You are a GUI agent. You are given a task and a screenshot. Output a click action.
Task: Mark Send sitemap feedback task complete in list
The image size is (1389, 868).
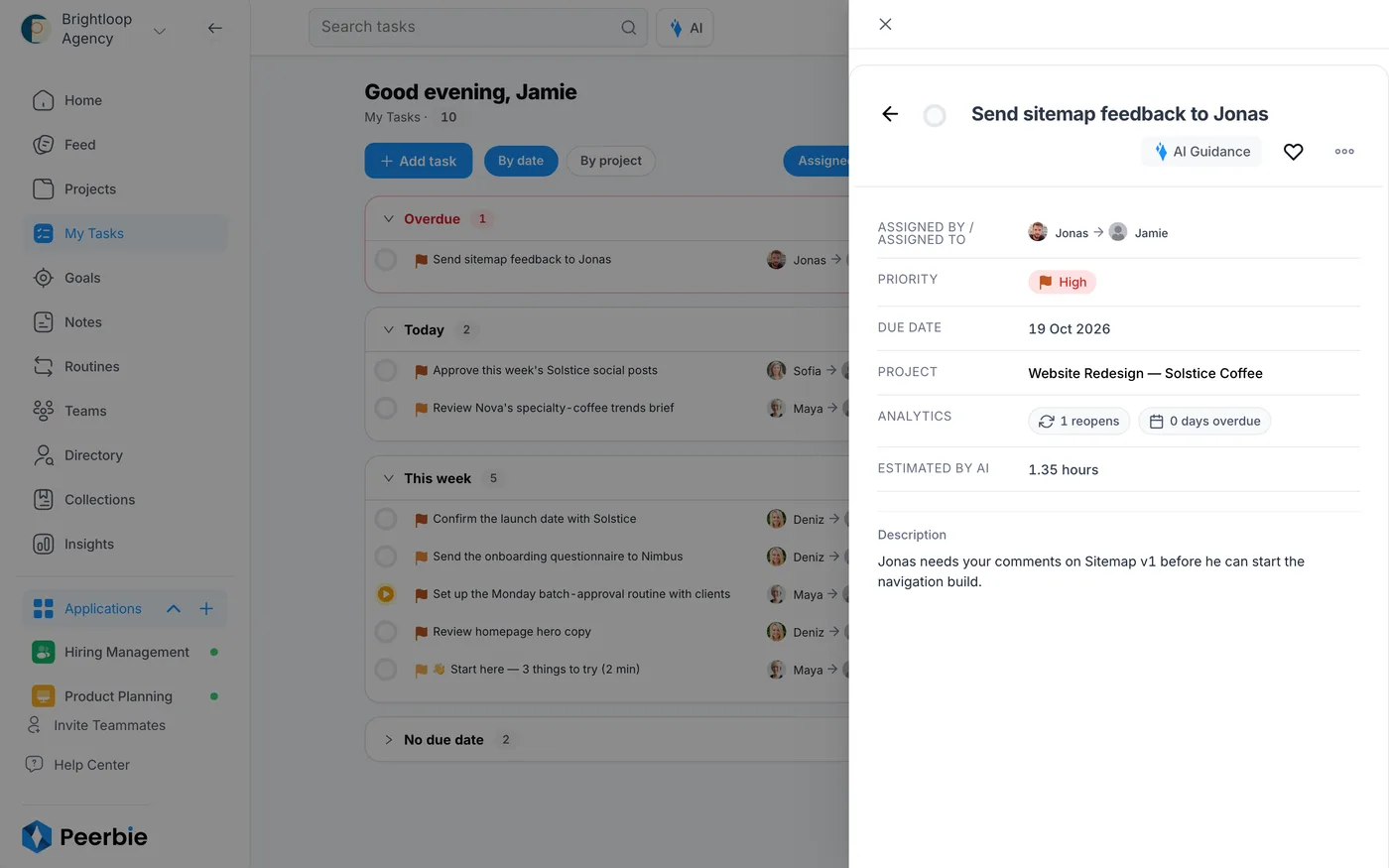pos(386,260)
